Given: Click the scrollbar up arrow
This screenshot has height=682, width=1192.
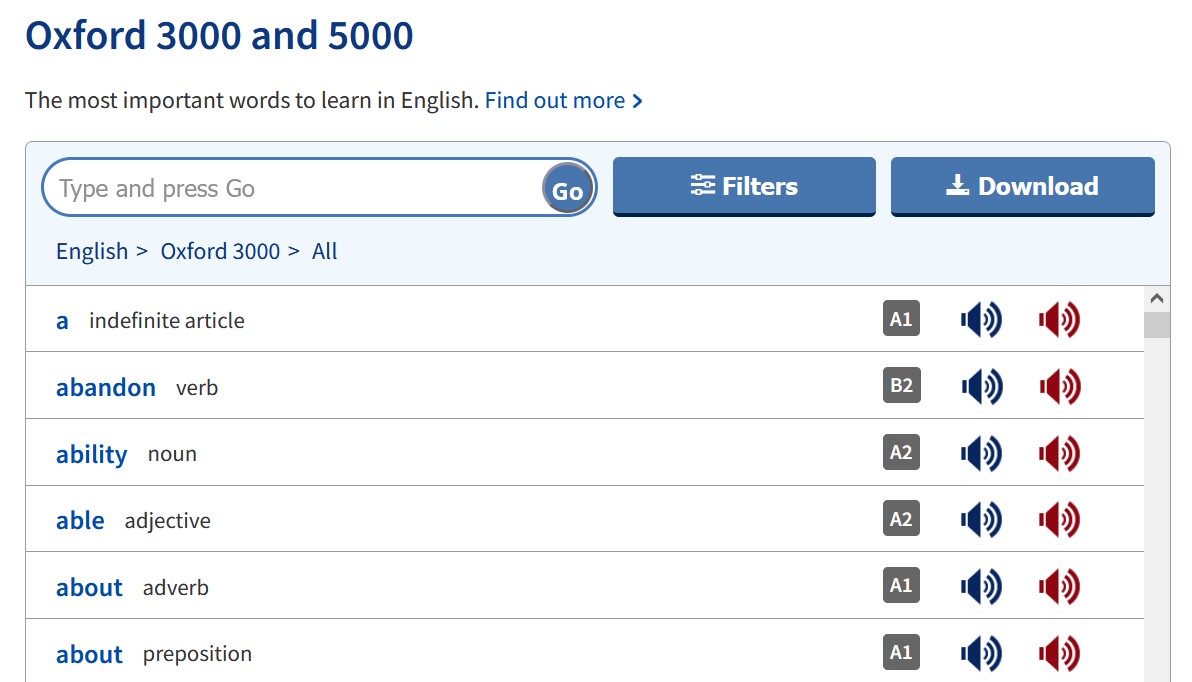Looking at the screenshot, I should point(1157,298).
